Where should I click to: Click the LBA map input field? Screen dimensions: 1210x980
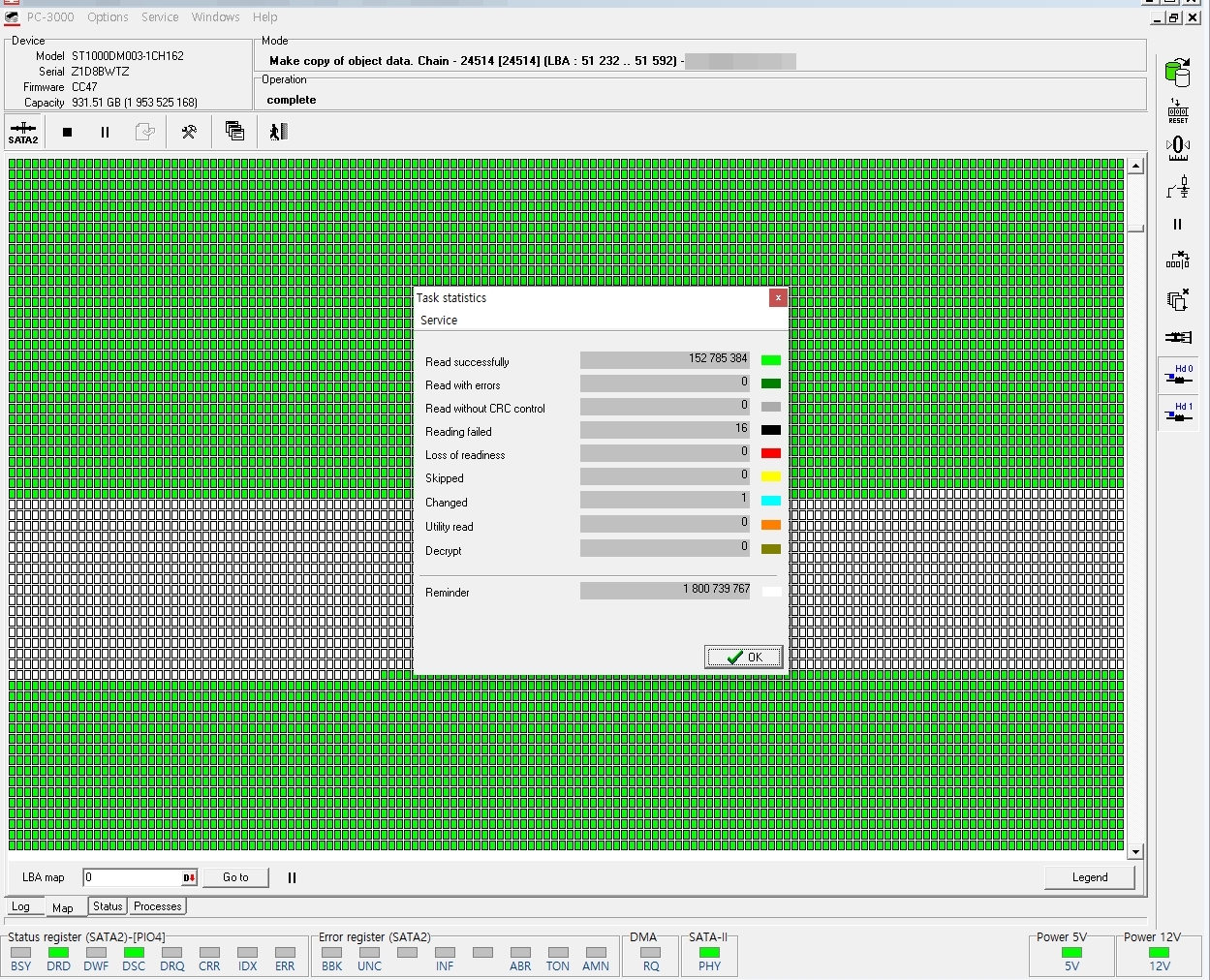point(133,877)
